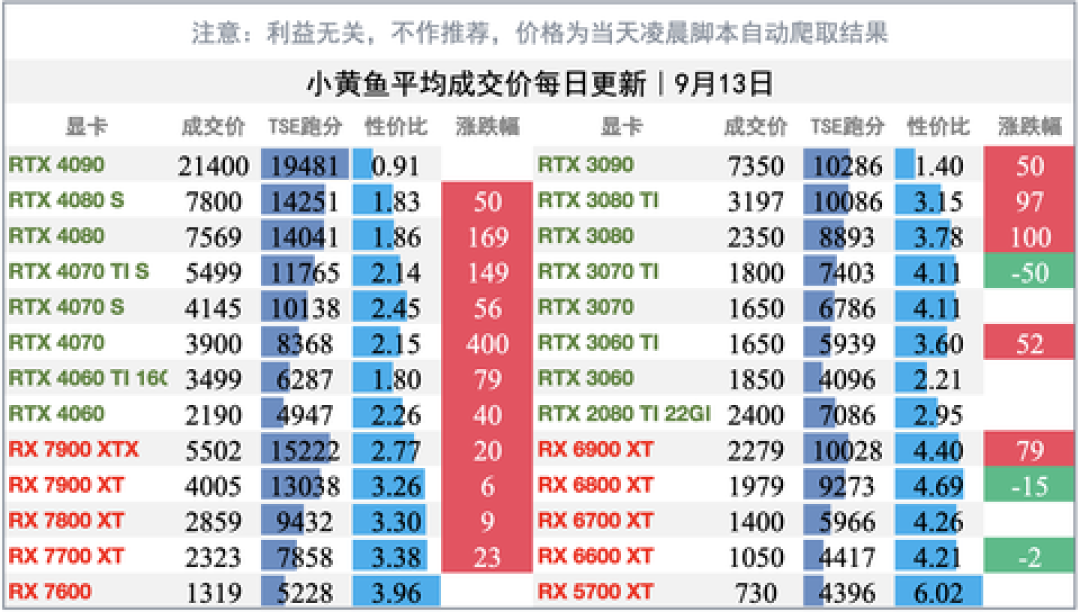Select the RX 6900 XT label
Screen dimensions: 1080x612
pyautogui.click(x=595, y=450)
